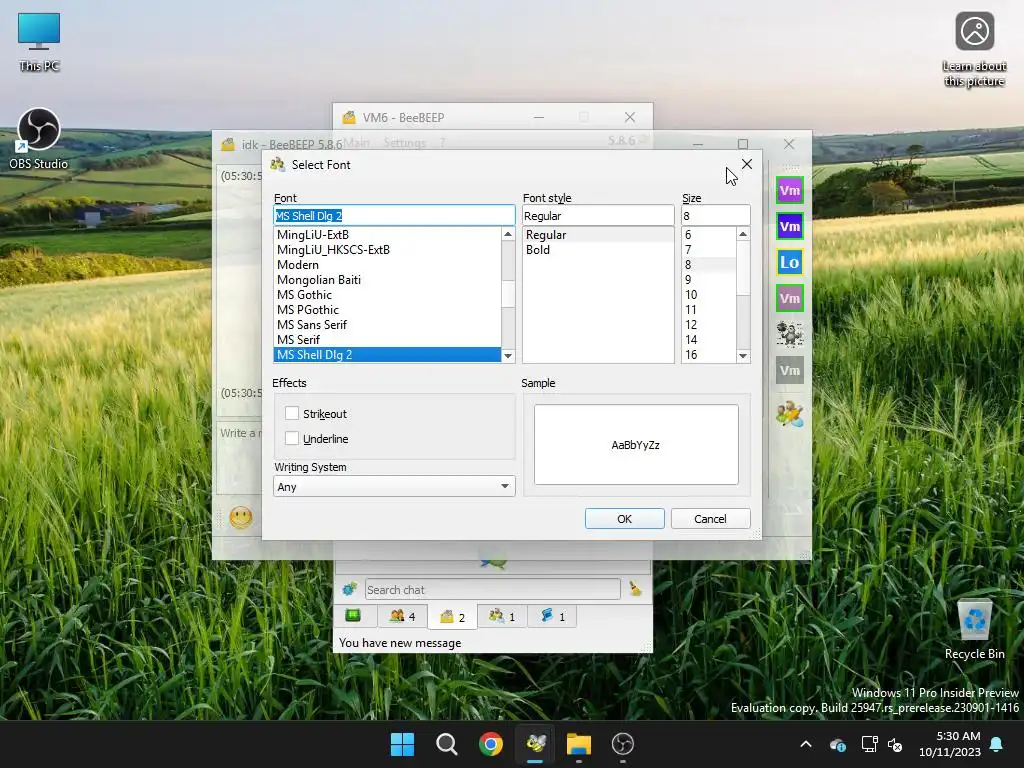This screenshot has height=768, width=1024.
Task: Click the Font name input field
Action: (394, 216)
